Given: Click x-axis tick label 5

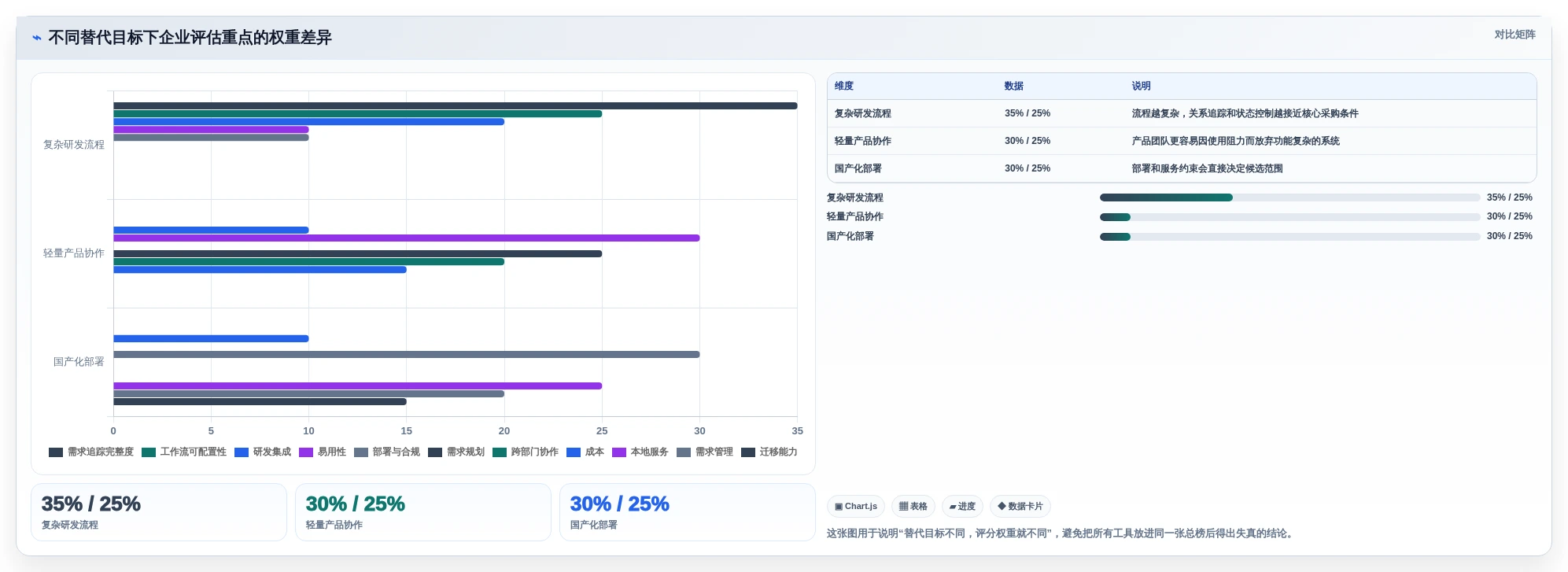Looking at the screenshot, I should pyautogui.click(x=211, y=431).
